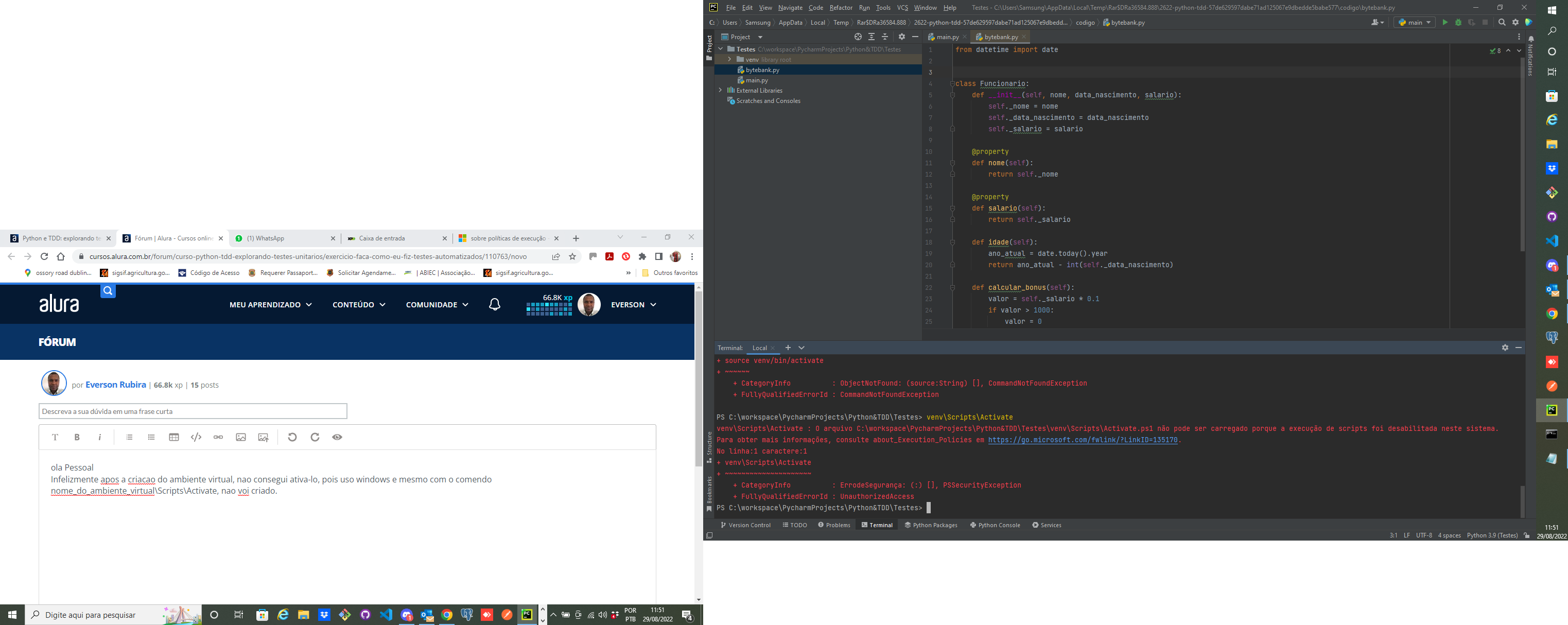The height and width of the screenshot is (625, 1568).
Task: Toggle preview eye icon in forum editor
Action: (337, 437)
